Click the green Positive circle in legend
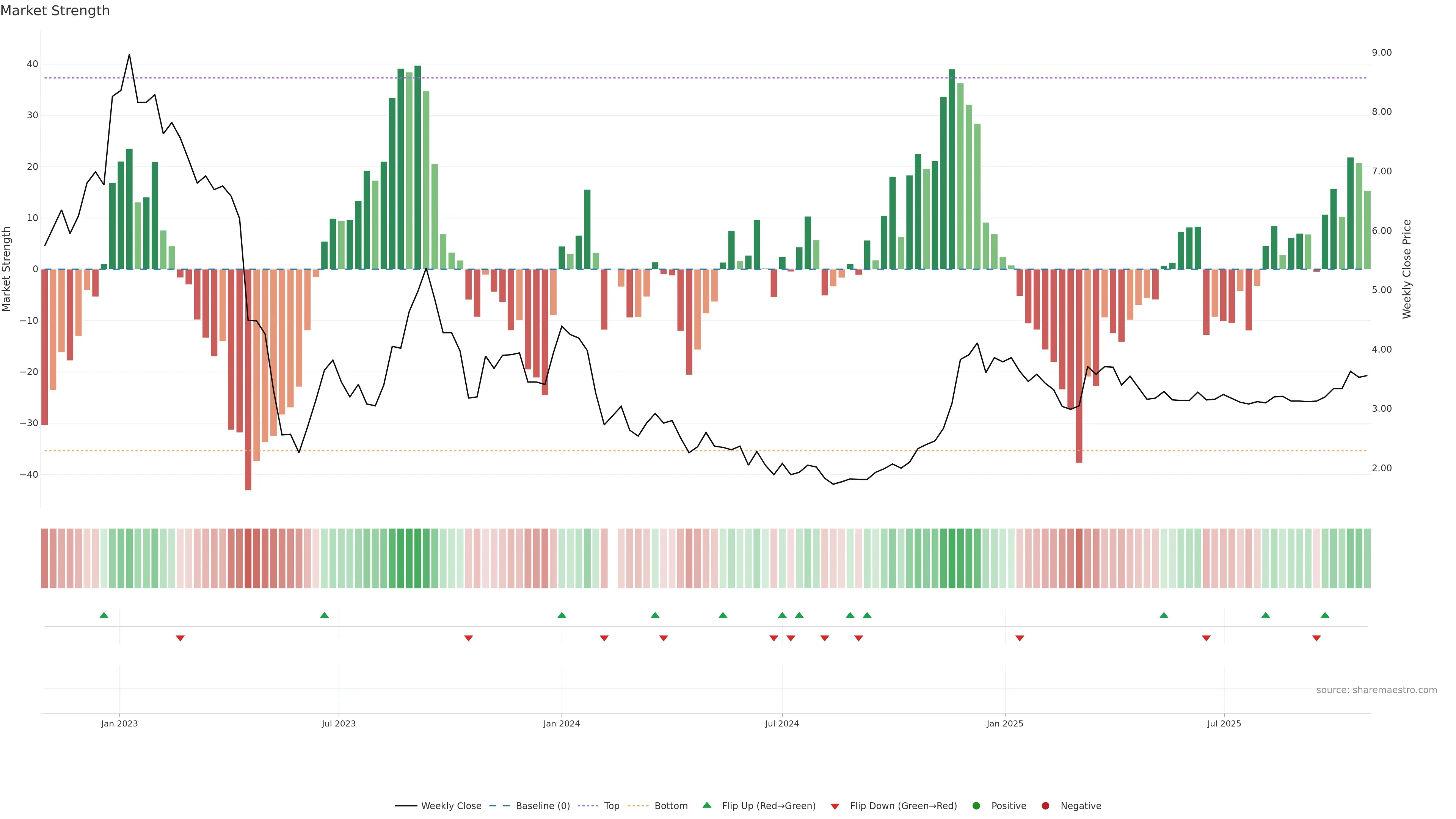The width and height of the screenshot is (1456, 819). [x=976, y=806]
